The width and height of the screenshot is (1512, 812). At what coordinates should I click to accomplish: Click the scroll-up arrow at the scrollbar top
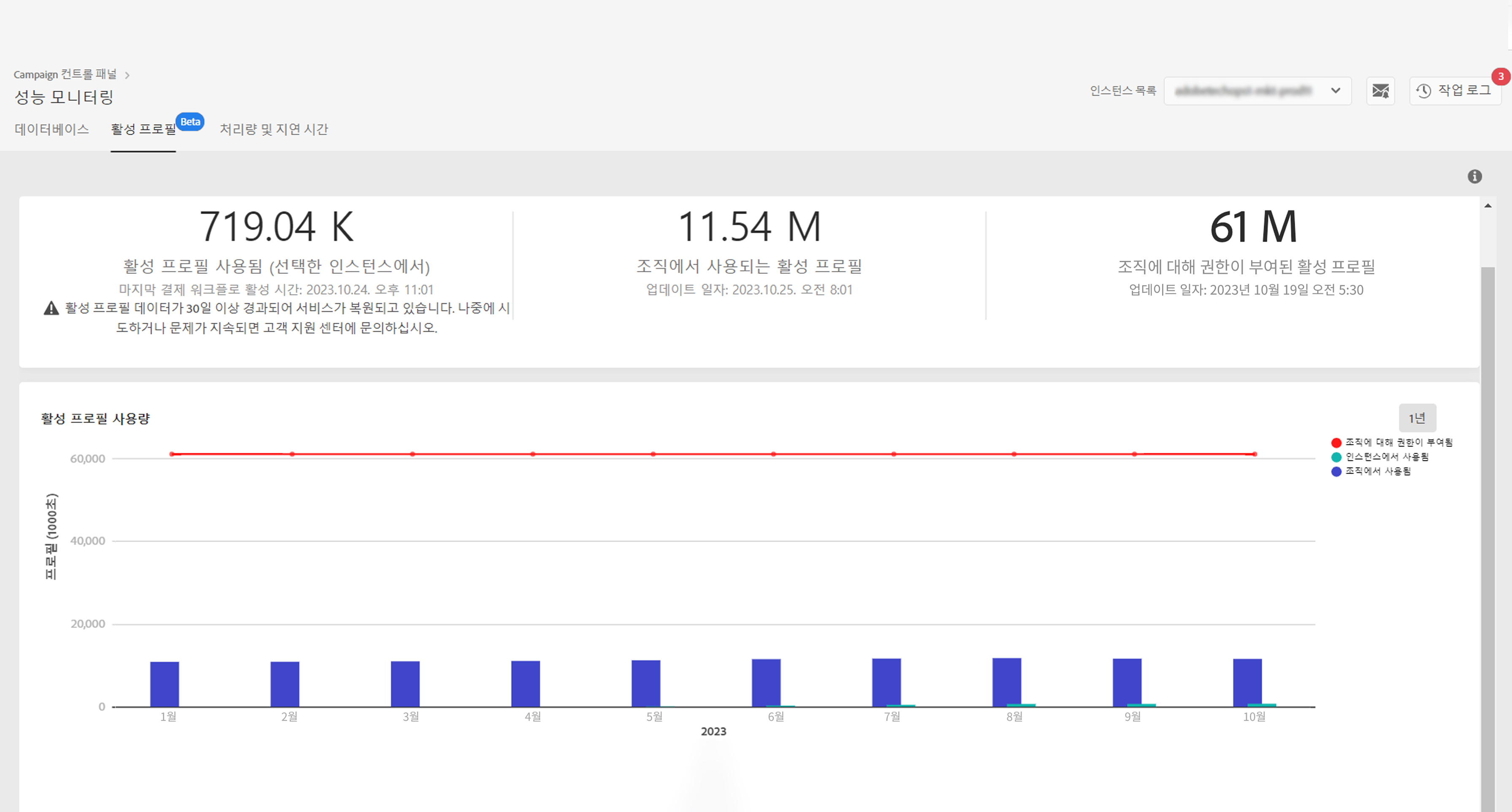click(x=1488, y=206)
